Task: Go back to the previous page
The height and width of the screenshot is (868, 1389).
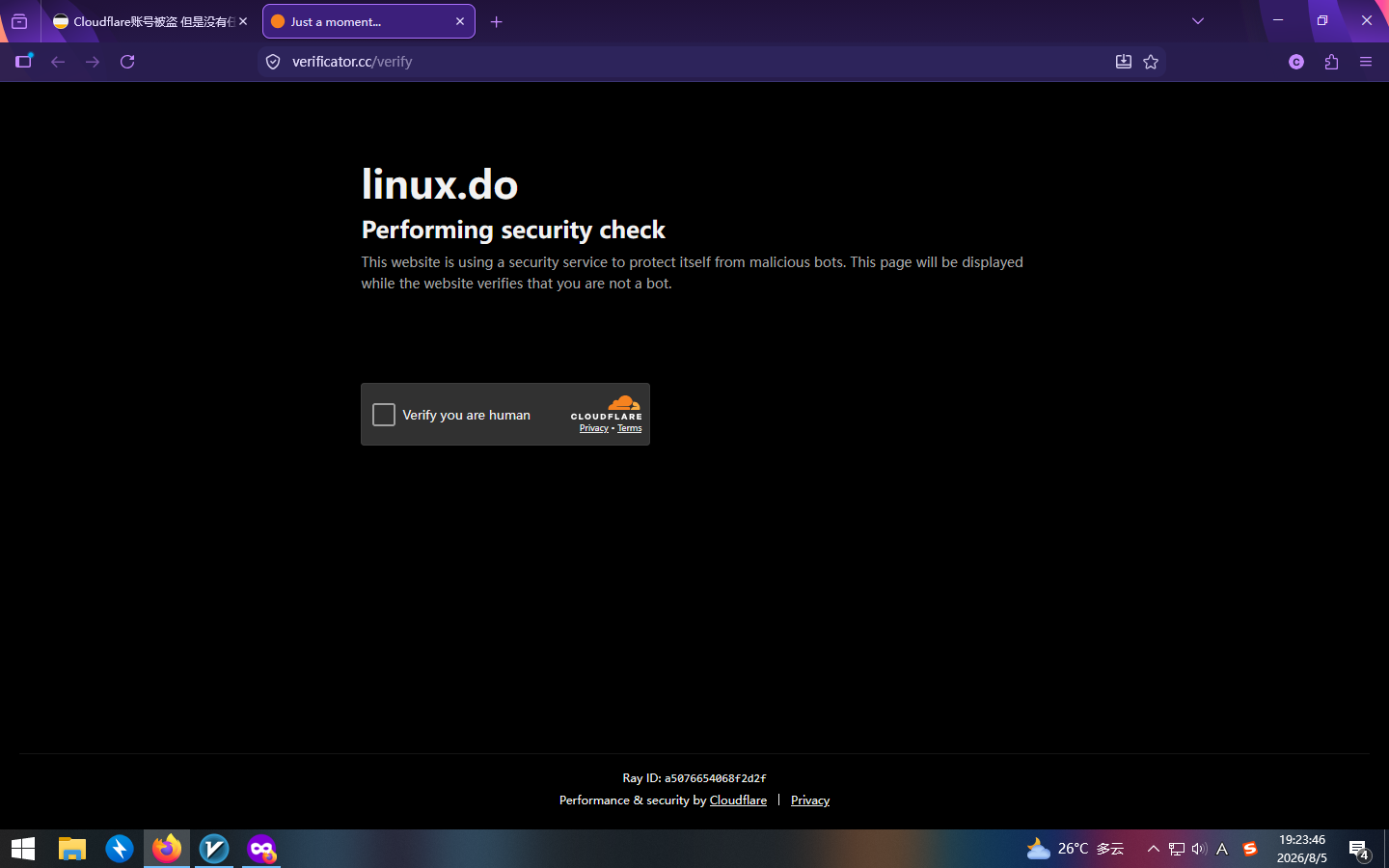Action: pos(58,62)
